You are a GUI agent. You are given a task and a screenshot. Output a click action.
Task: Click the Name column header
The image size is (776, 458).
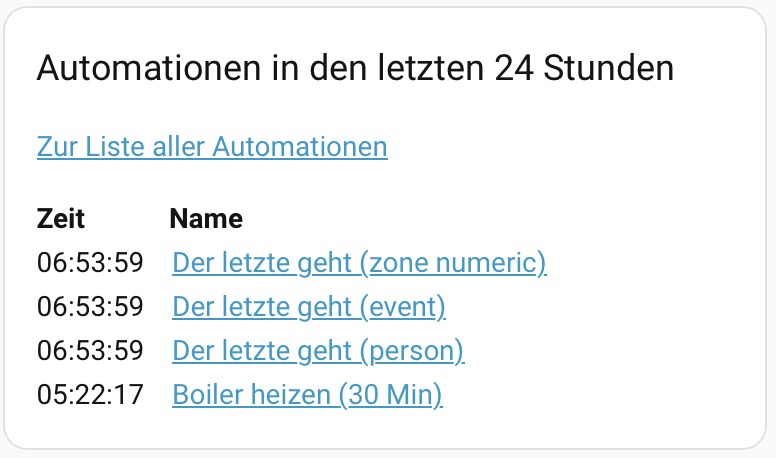pyautogui.click(x=206, y=218)
